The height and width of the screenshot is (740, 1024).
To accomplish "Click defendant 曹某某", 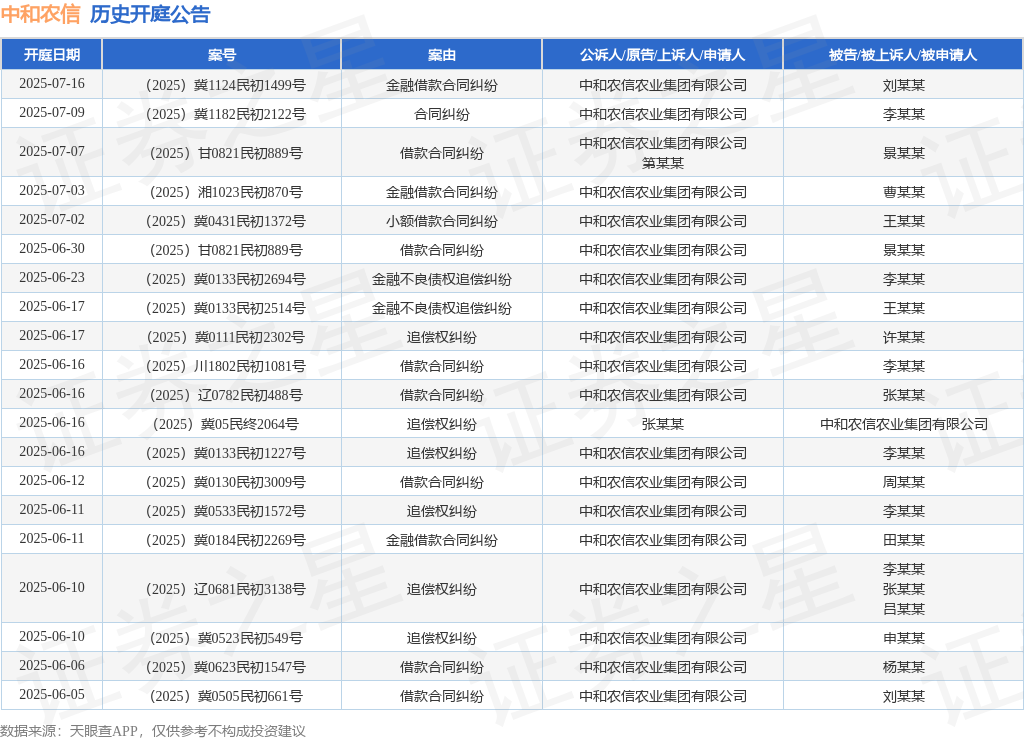I will pos(904,192).
